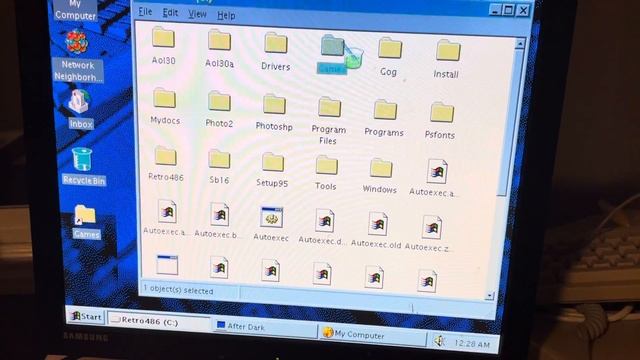Open the Edit menu

pyautogui.click(x=170, y=13)
